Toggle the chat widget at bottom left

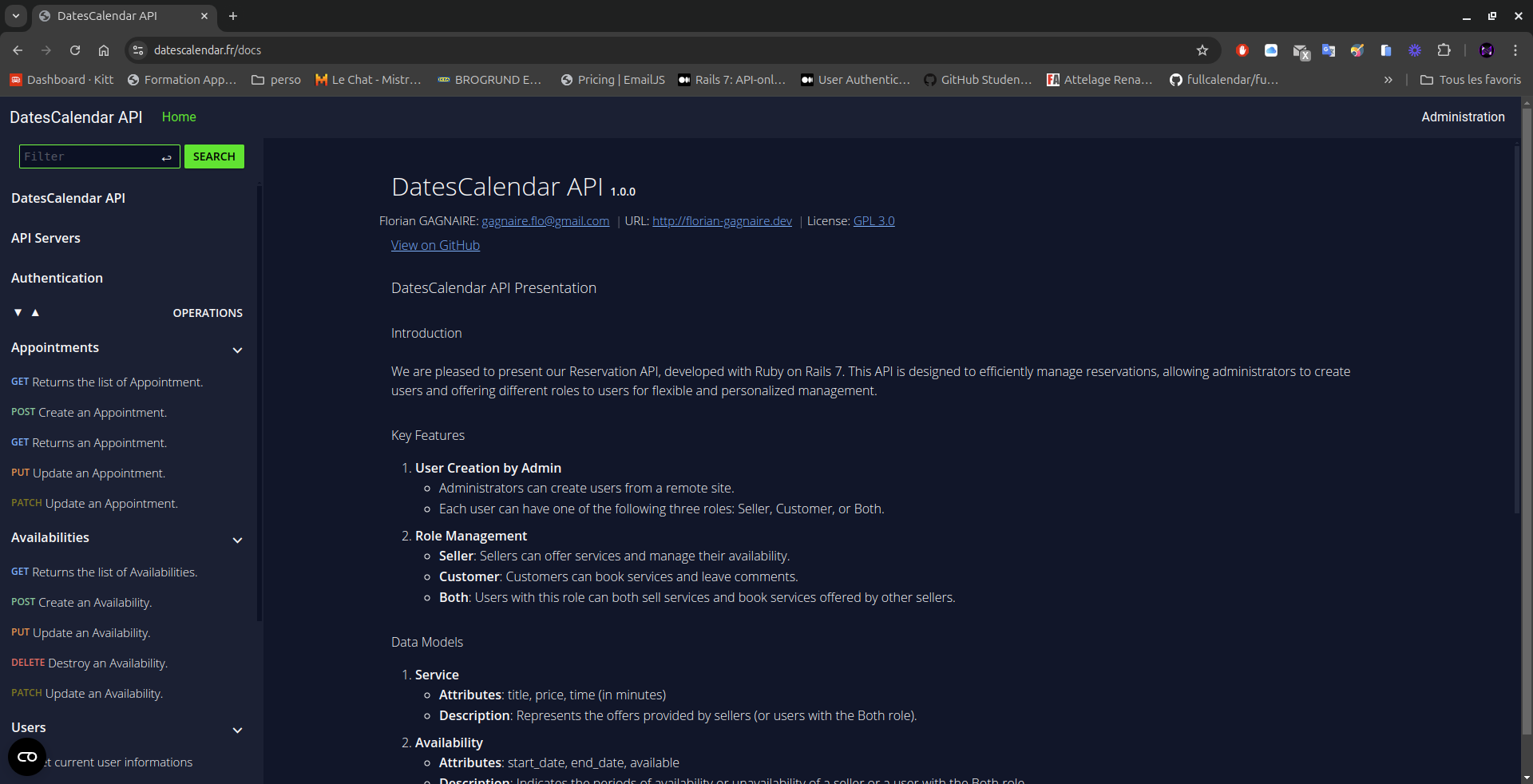point(26,757)
